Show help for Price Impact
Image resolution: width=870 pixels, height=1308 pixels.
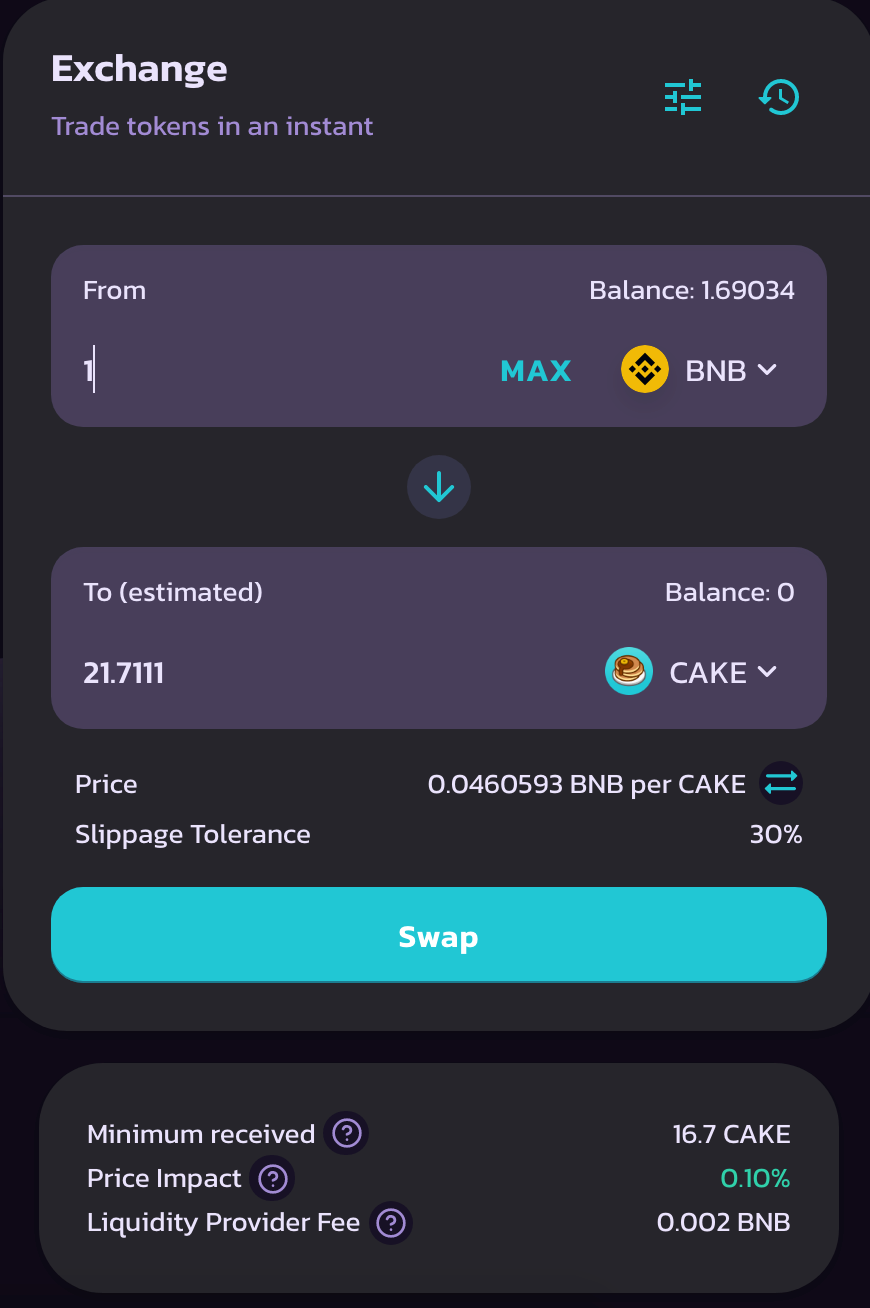[x=272, y=1178]
